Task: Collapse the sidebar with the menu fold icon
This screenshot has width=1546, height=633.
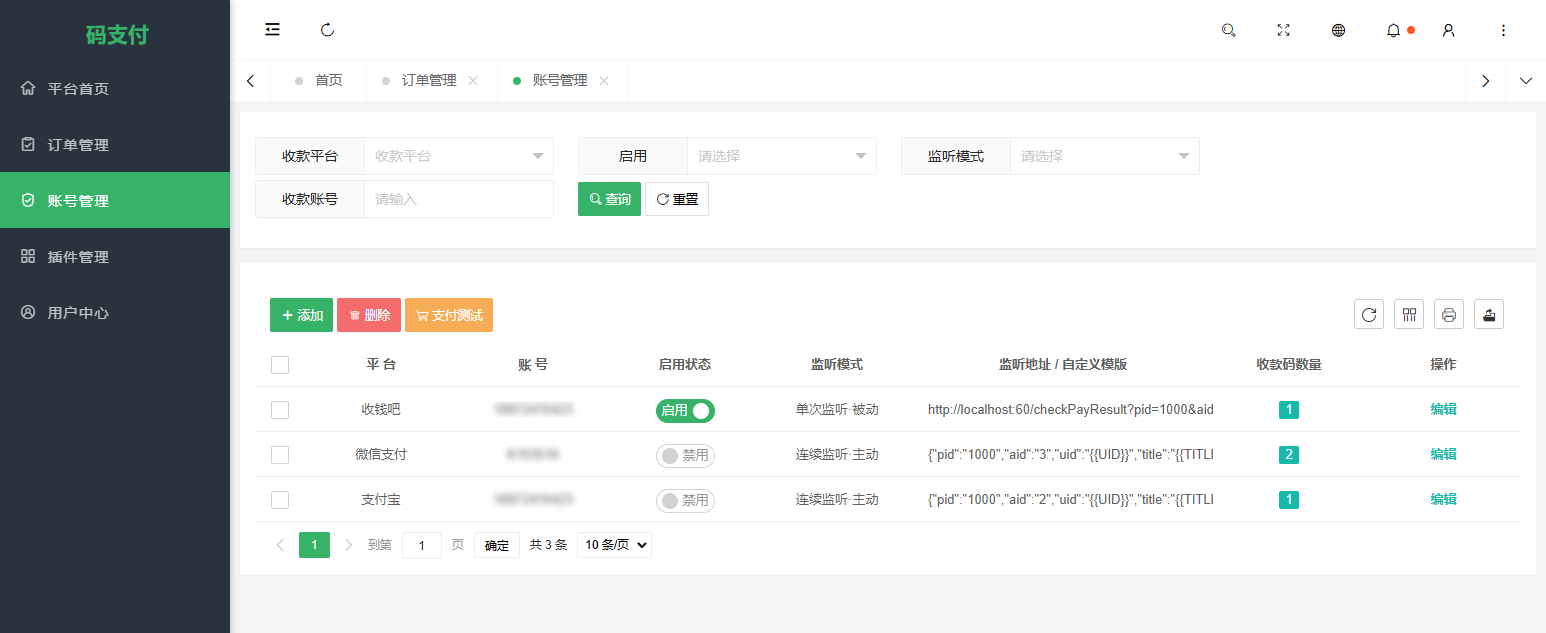Action: click(272, 30)
